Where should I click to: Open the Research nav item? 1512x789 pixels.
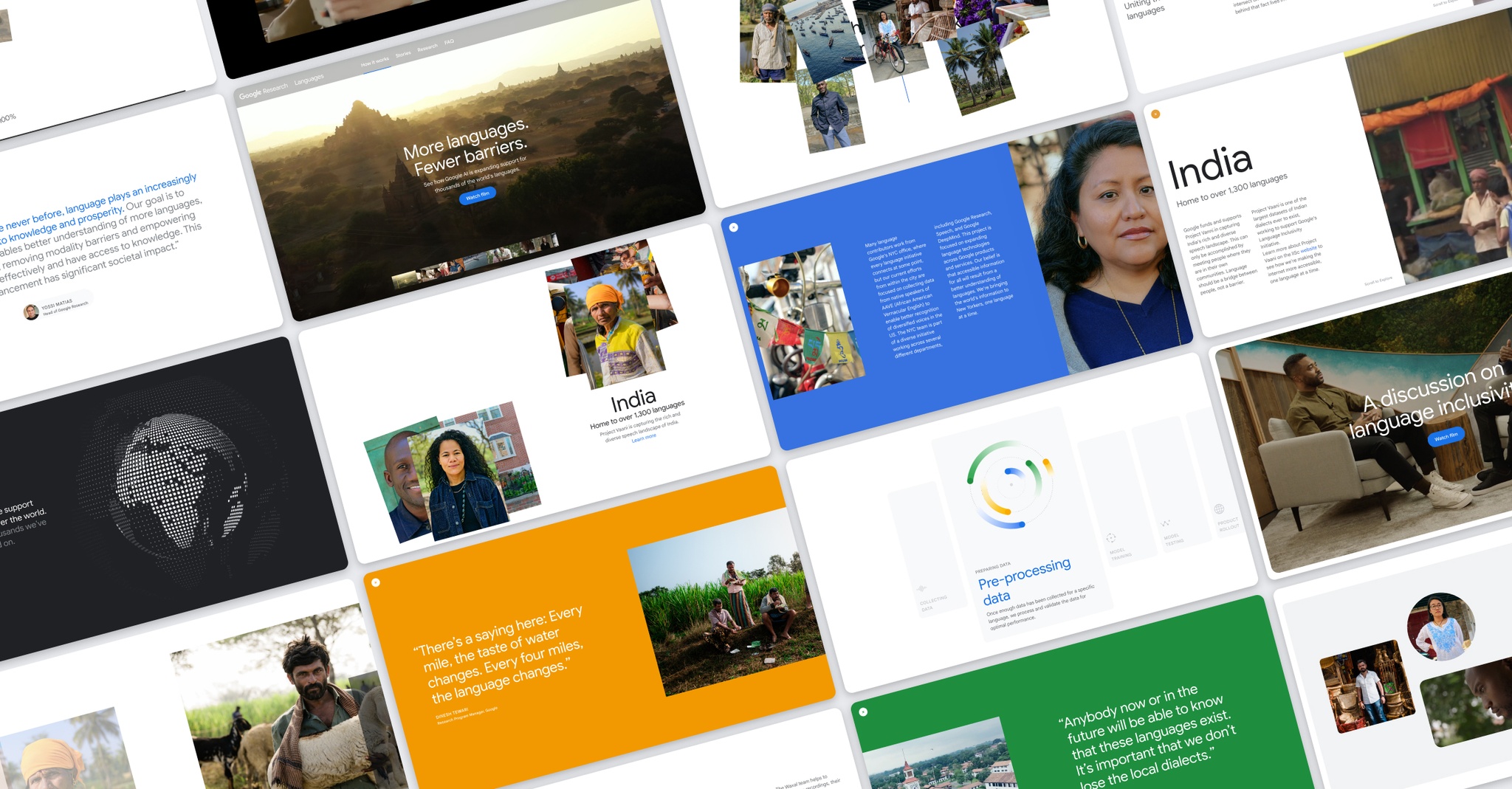coord(427,49)
